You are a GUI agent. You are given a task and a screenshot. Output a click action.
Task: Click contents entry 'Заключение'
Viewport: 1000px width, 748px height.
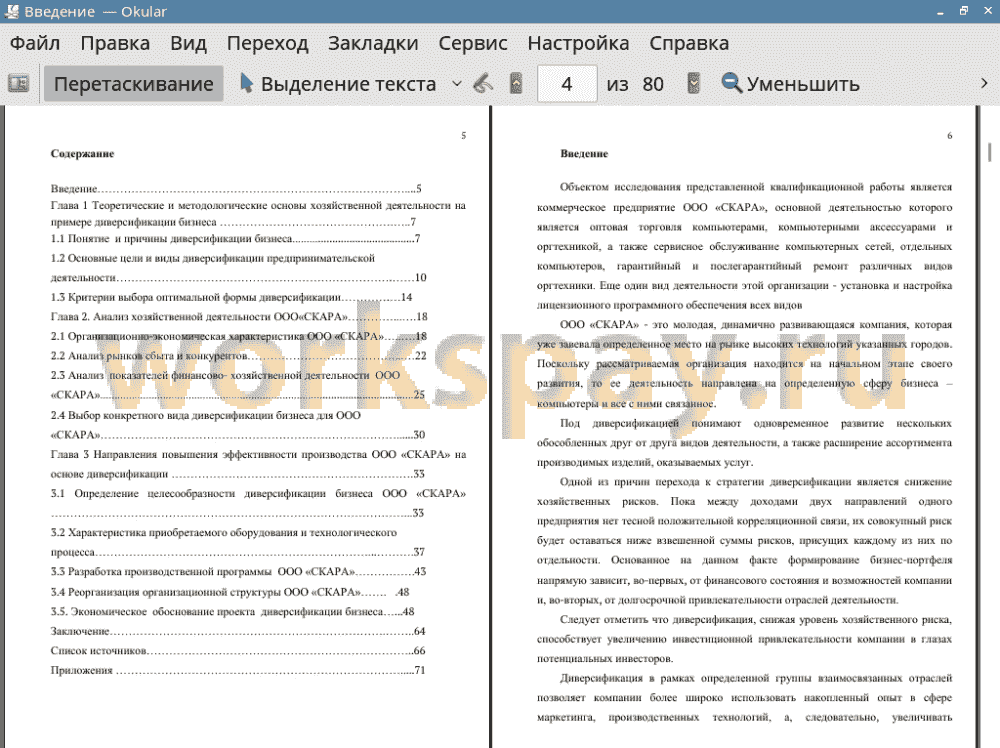pyautogui.click(x=238, y=631)
